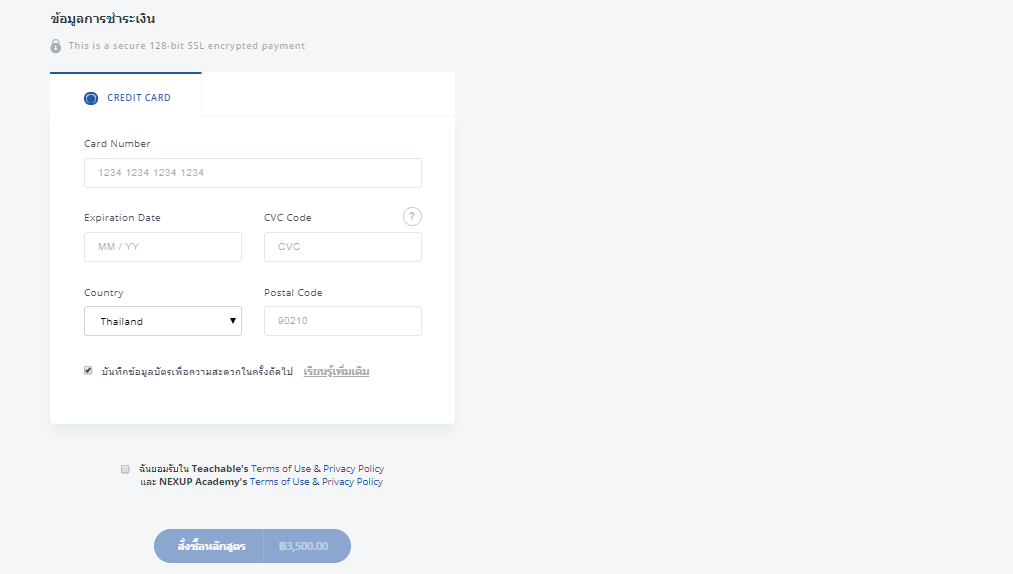Click the empty tab area beside CREDIT CARD

click(328, 94)
